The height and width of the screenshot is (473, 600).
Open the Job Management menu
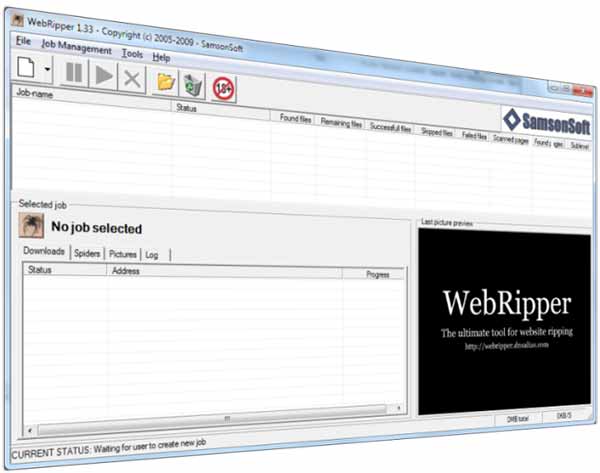[76, 47]
